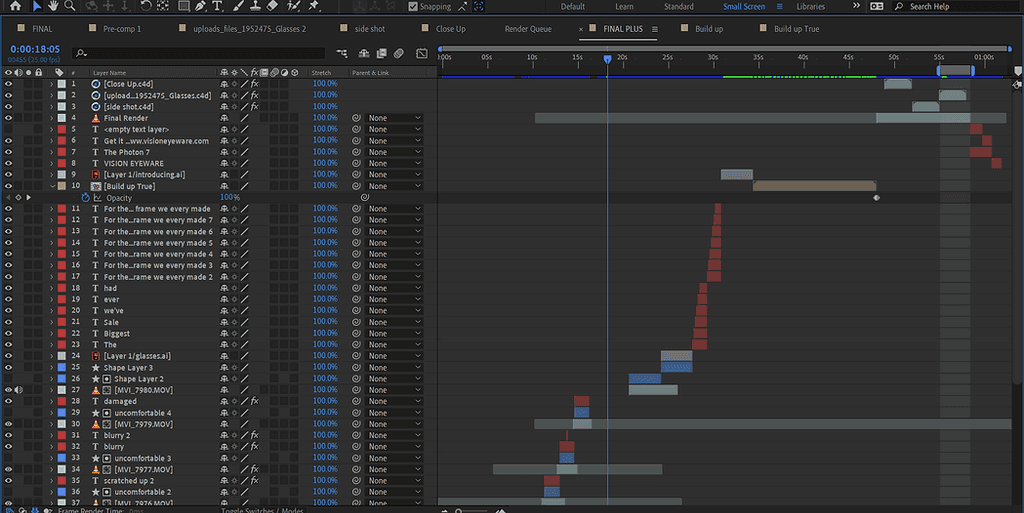The height and width of the screenshot is (513, 1024).
Task: Click label color swatch of Biggest layer
Action: (x=62, y=334)
